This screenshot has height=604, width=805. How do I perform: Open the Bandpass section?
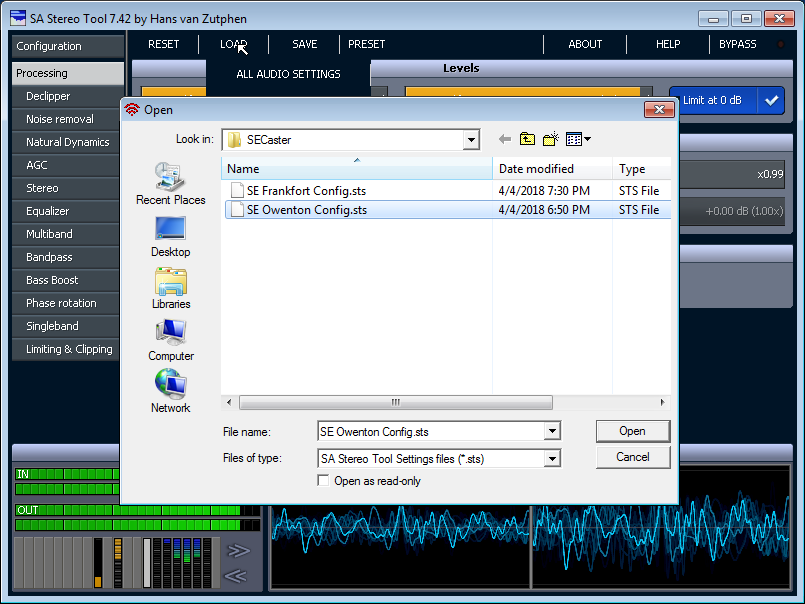66,257
